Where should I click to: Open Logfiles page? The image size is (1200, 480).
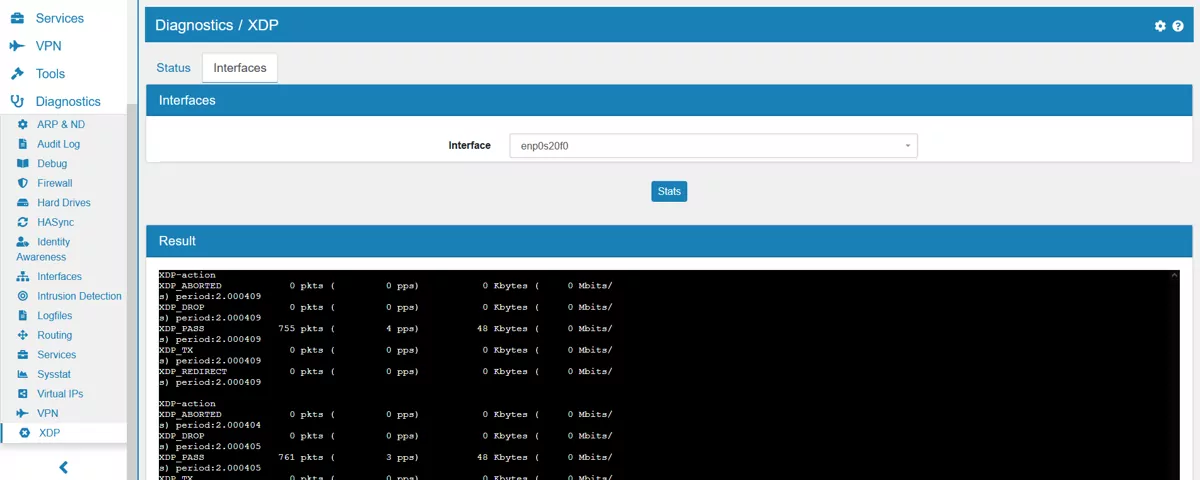(x=55, y=316)
